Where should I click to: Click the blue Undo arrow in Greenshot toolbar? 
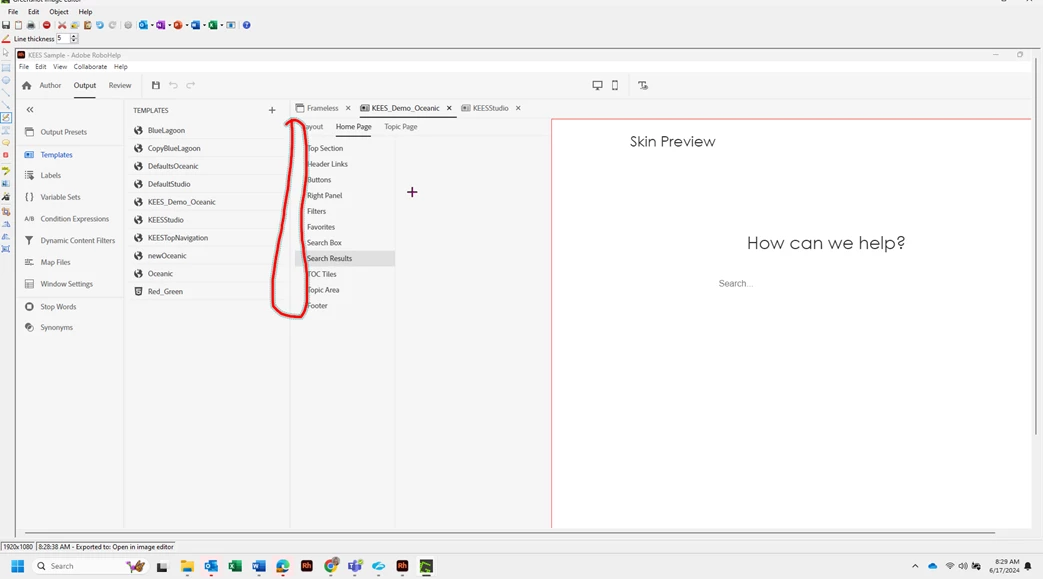pos(100,25)
